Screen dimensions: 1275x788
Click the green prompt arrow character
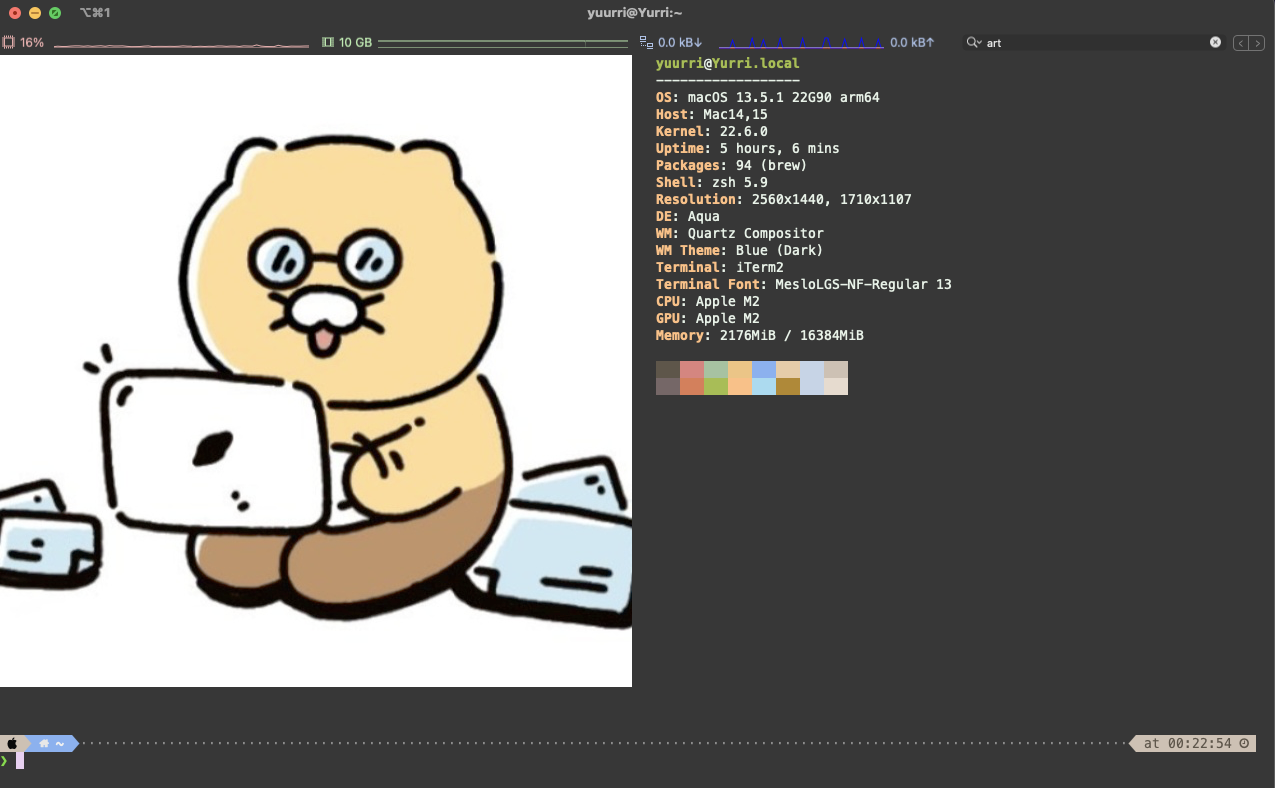[x=4, y=761]
